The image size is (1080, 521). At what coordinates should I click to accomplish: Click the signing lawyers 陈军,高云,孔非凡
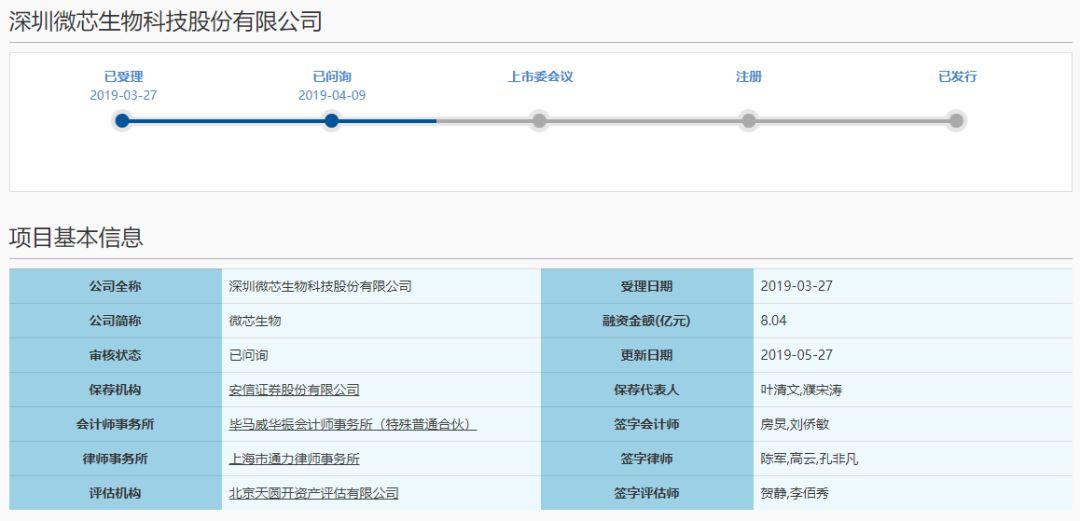click(809, 459)
